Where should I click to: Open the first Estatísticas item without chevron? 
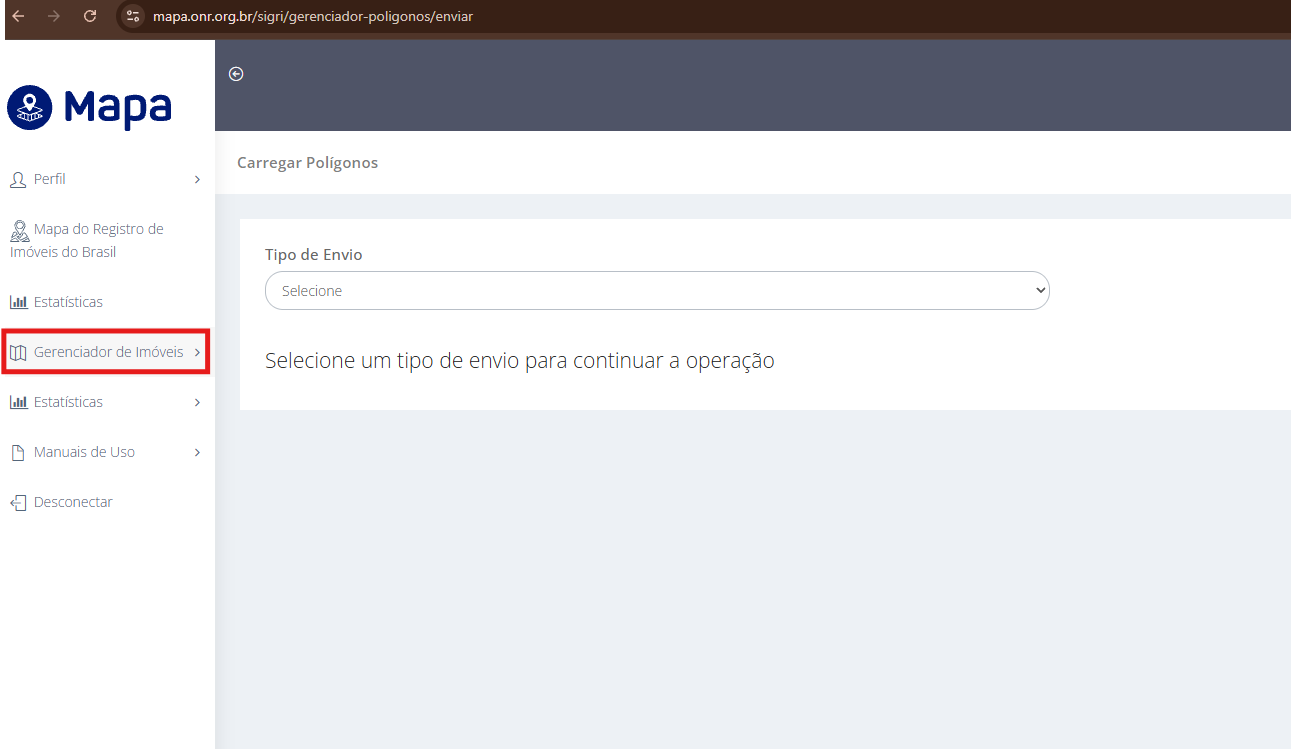pyautogui.click(x=68, y=302)
